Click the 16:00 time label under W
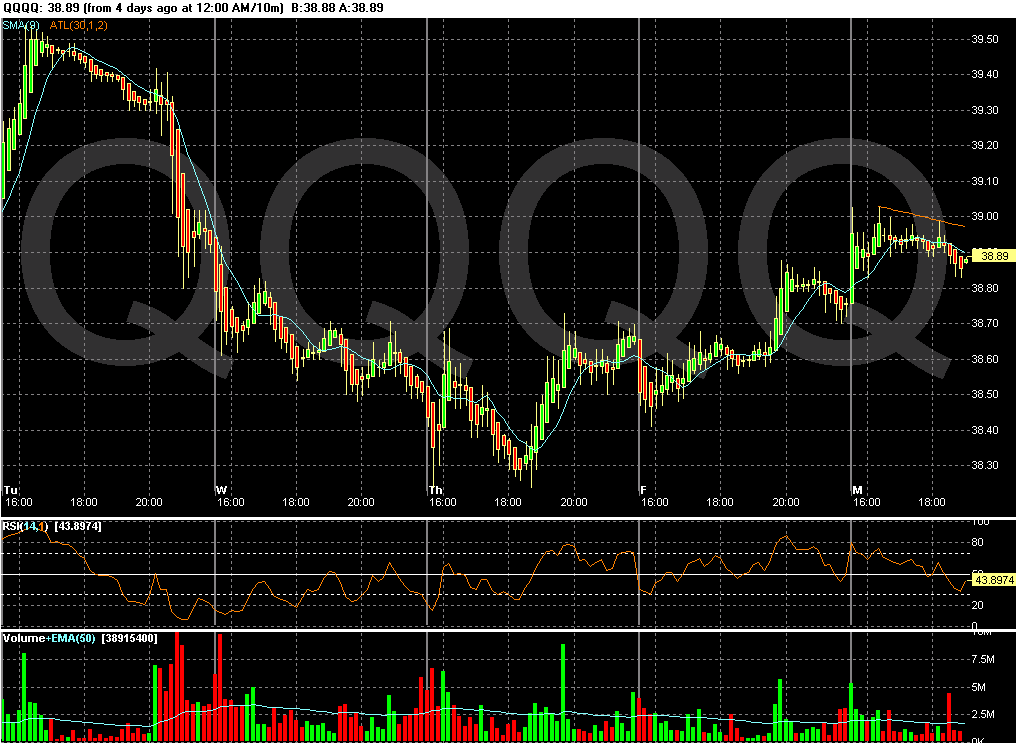Viewport: 1017px width, 746px height. [230, 502]
